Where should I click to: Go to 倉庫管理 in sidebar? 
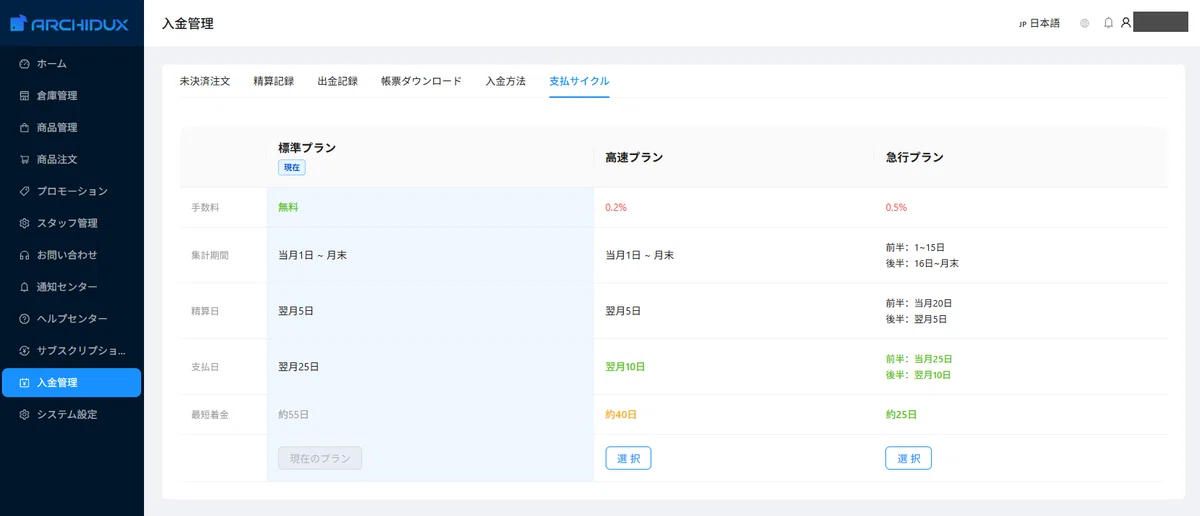coord(72,96)
